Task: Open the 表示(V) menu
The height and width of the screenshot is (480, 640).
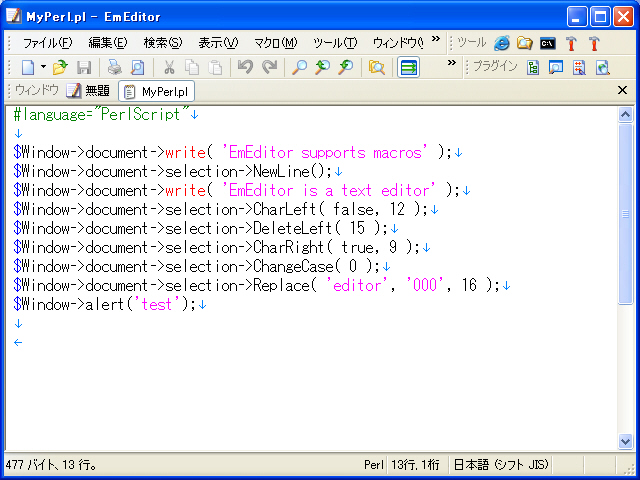Action: [x=218, y=43]
